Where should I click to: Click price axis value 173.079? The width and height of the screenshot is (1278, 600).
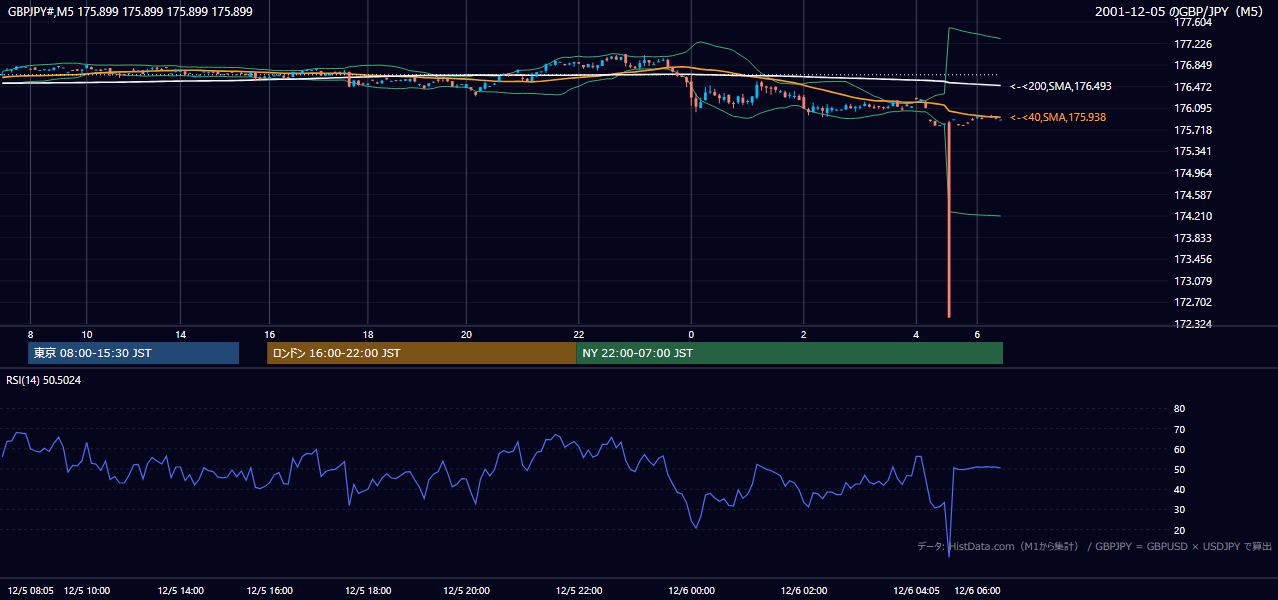(1192, 281)
